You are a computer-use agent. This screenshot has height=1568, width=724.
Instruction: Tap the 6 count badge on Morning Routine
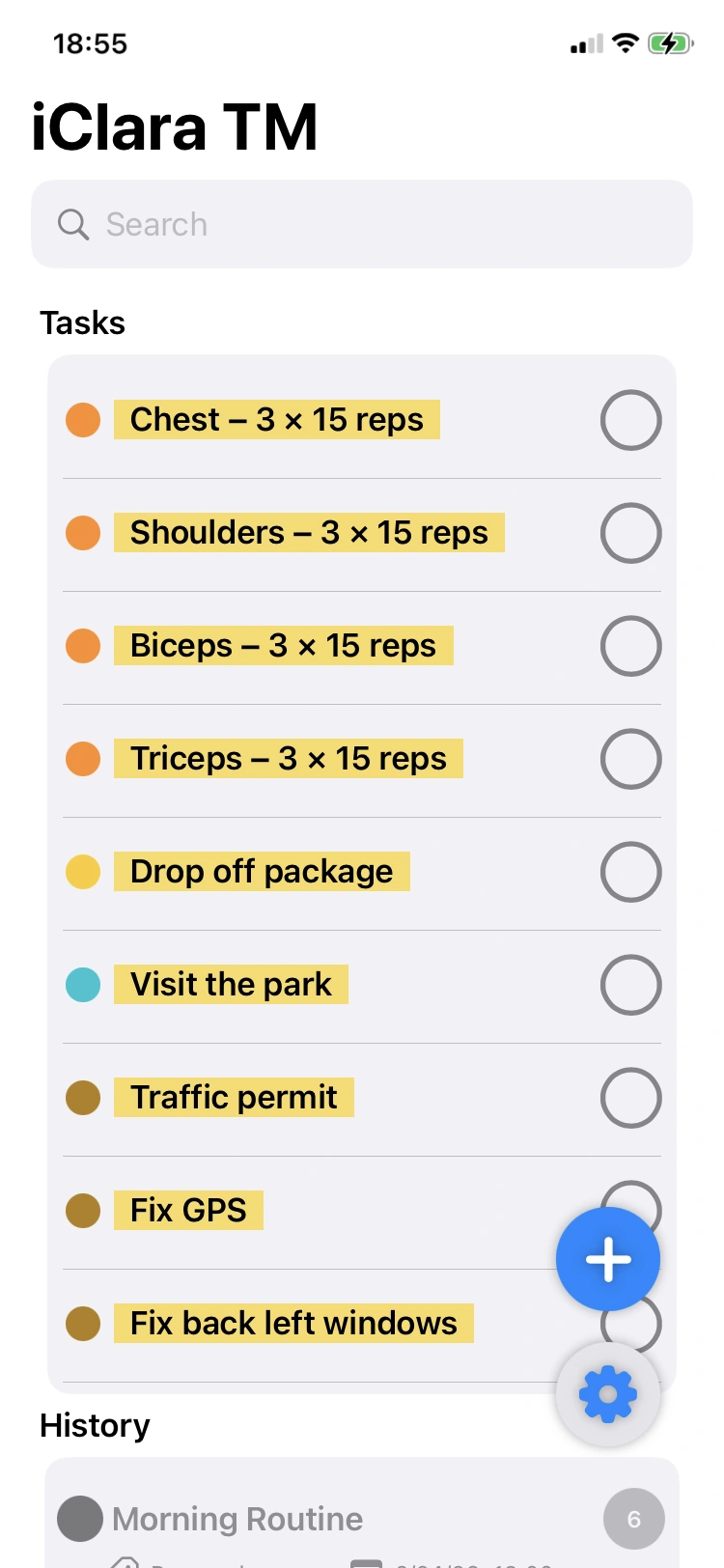[x=633, y=1518]
